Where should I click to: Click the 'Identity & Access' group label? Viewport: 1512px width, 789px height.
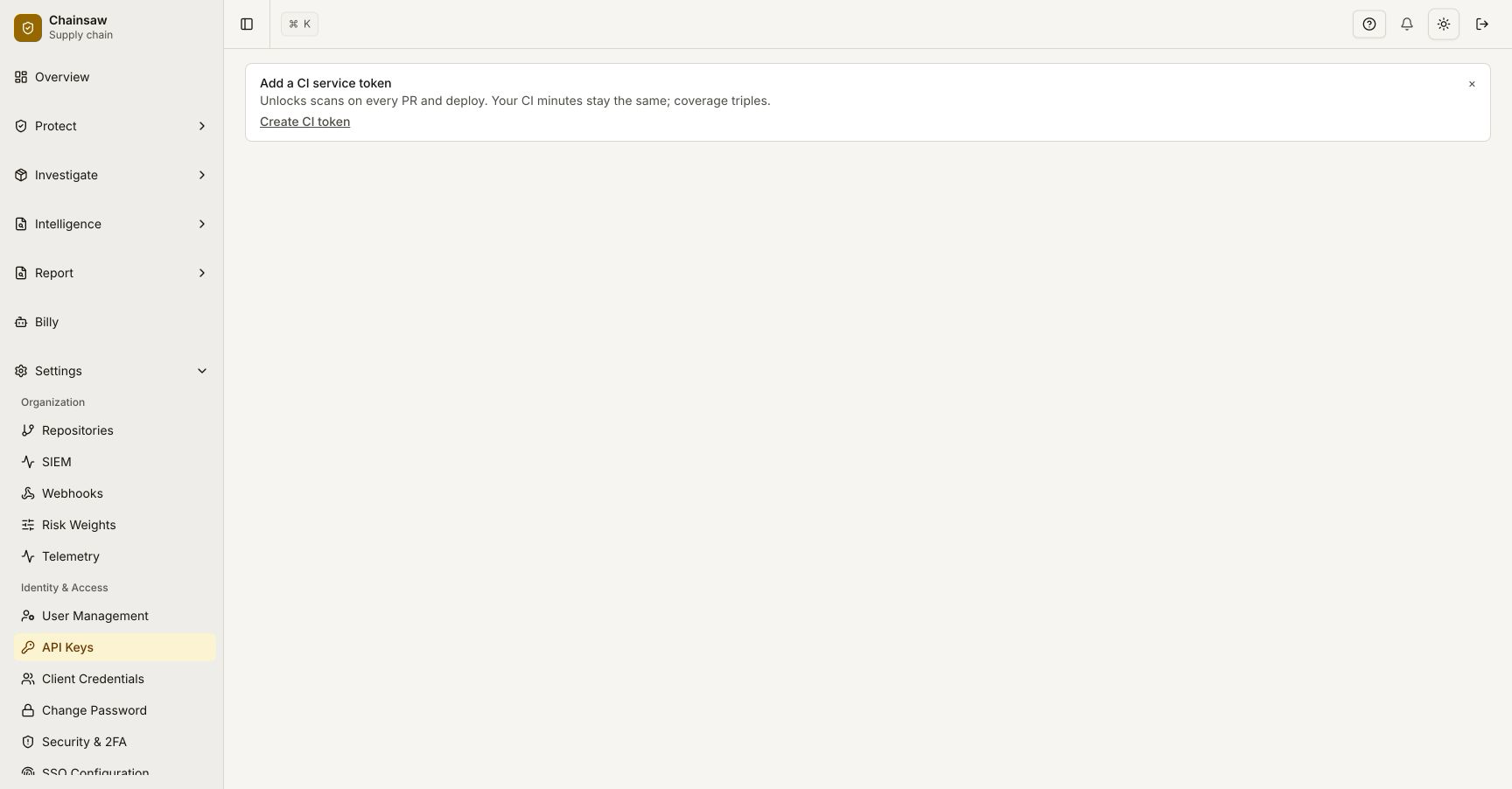coord(65,588)
